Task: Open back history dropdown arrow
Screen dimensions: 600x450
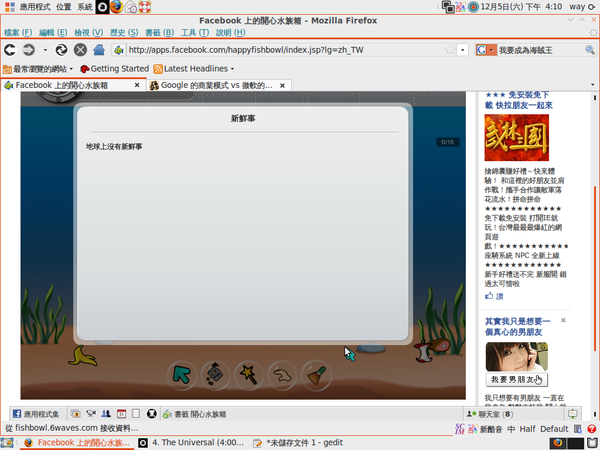Action: tap(45, 50)
